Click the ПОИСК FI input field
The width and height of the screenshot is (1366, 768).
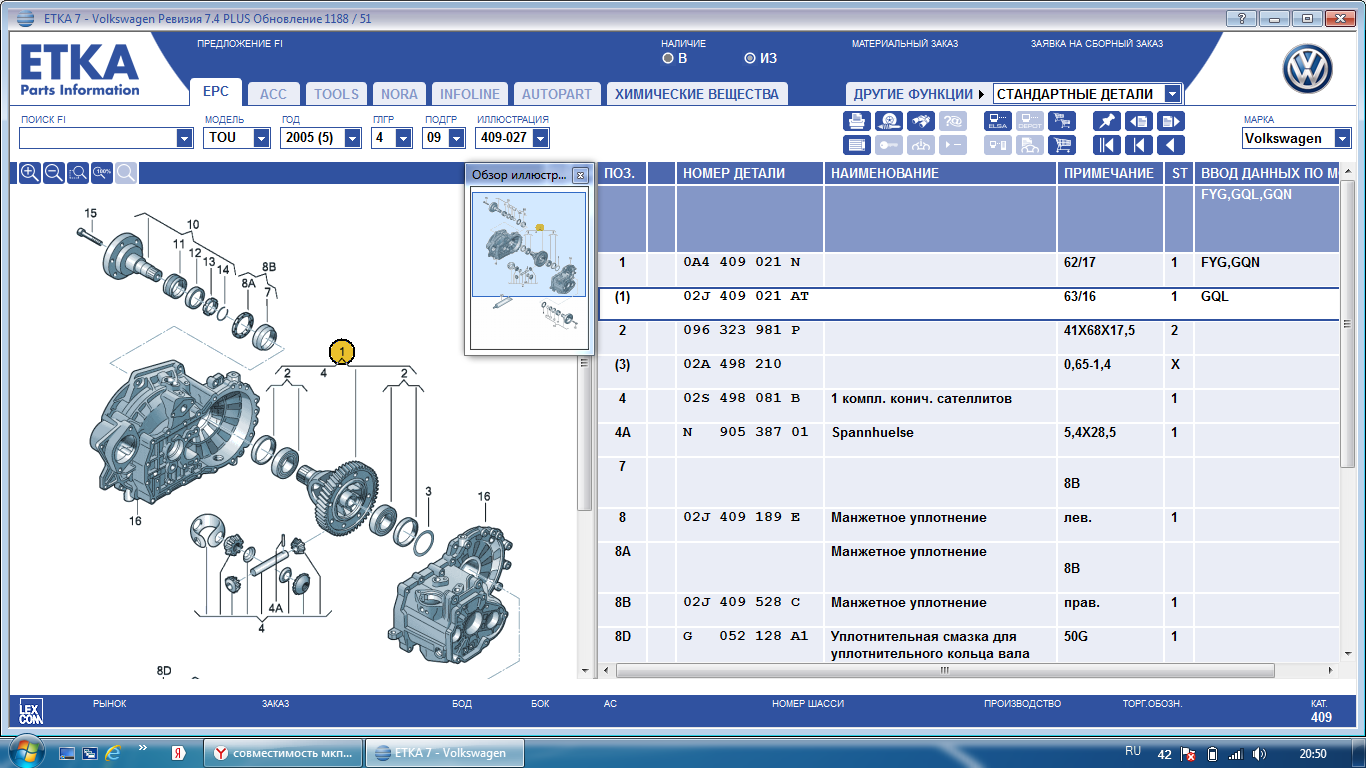pos(97,138)
